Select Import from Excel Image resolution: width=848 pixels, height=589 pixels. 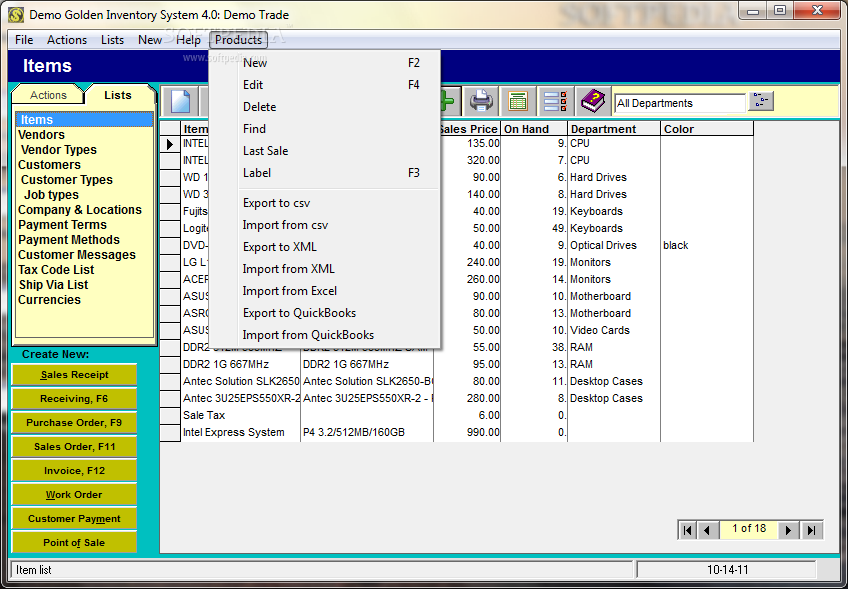[x=324, y=291]
